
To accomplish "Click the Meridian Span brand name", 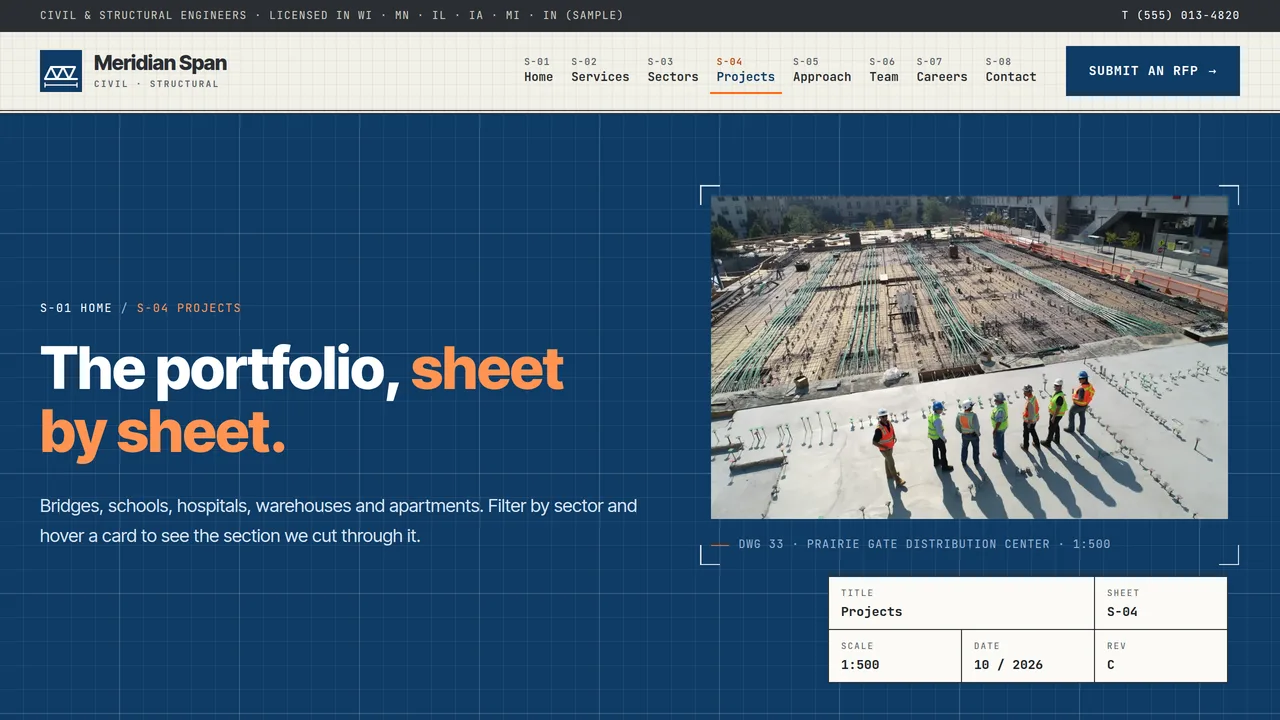I will point(160,63).
